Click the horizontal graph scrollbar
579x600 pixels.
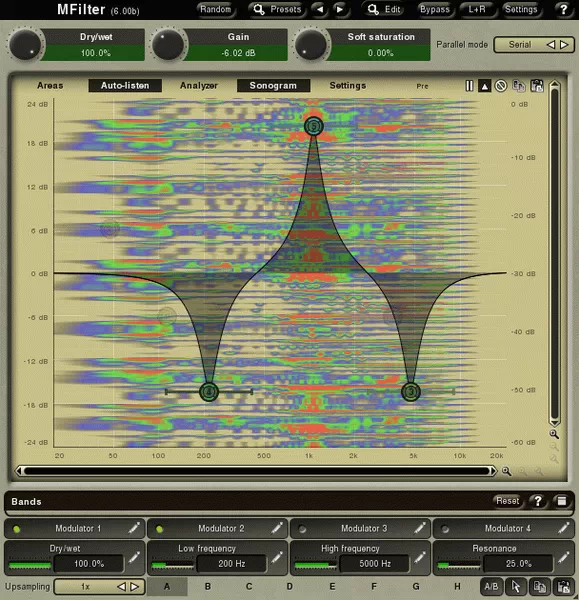[256, 471]
